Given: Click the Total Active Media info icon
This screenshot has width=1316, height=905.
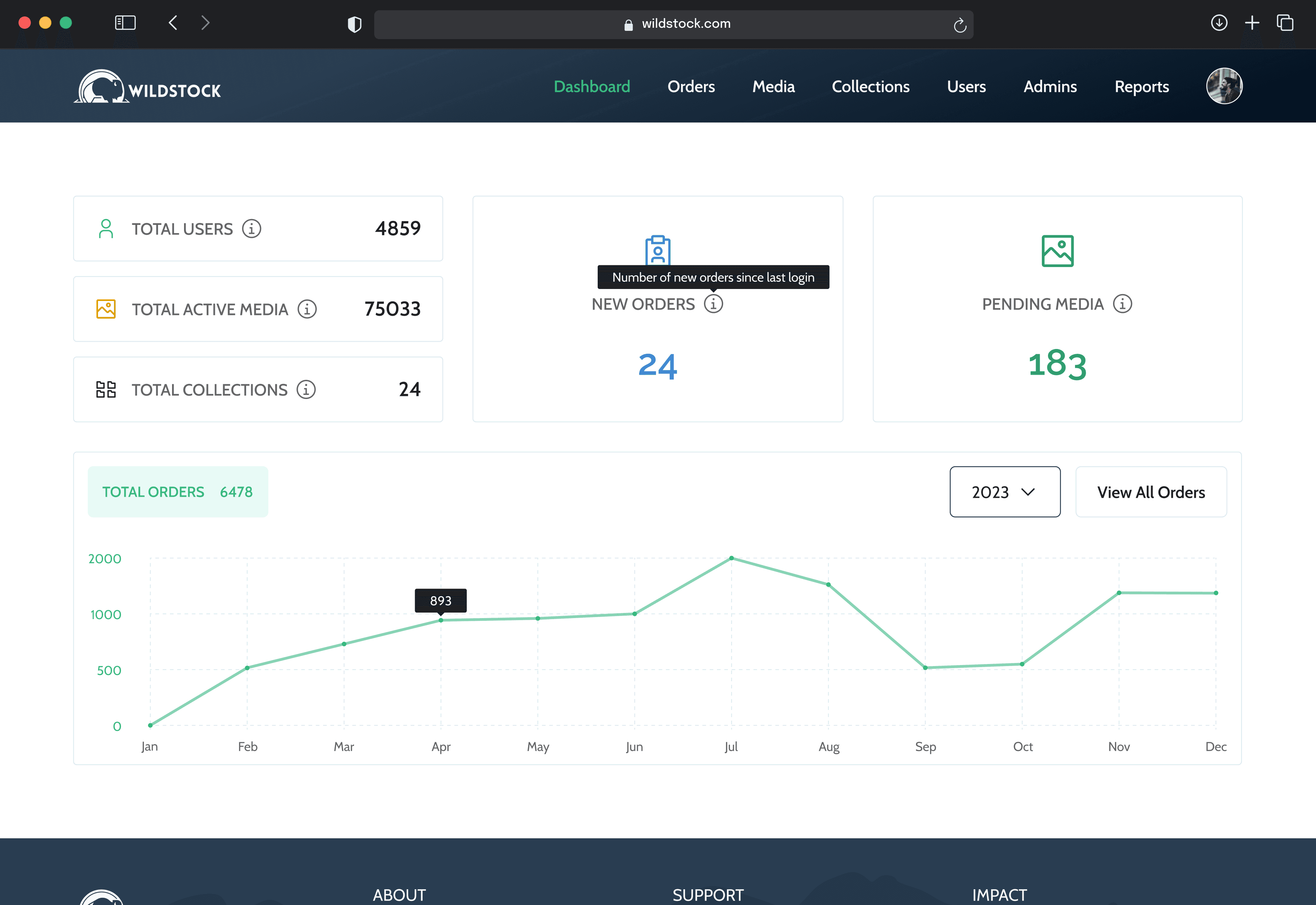Looking at the screenshot, I should 307,309.
